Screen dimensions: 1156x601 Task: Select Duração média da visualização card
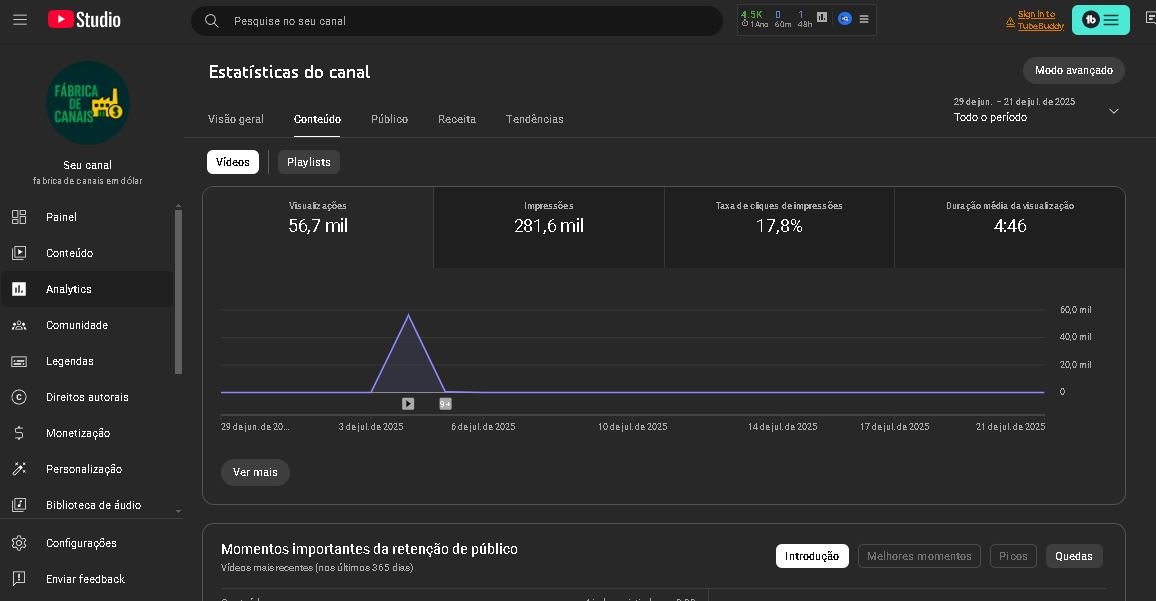click(1010, 227)
